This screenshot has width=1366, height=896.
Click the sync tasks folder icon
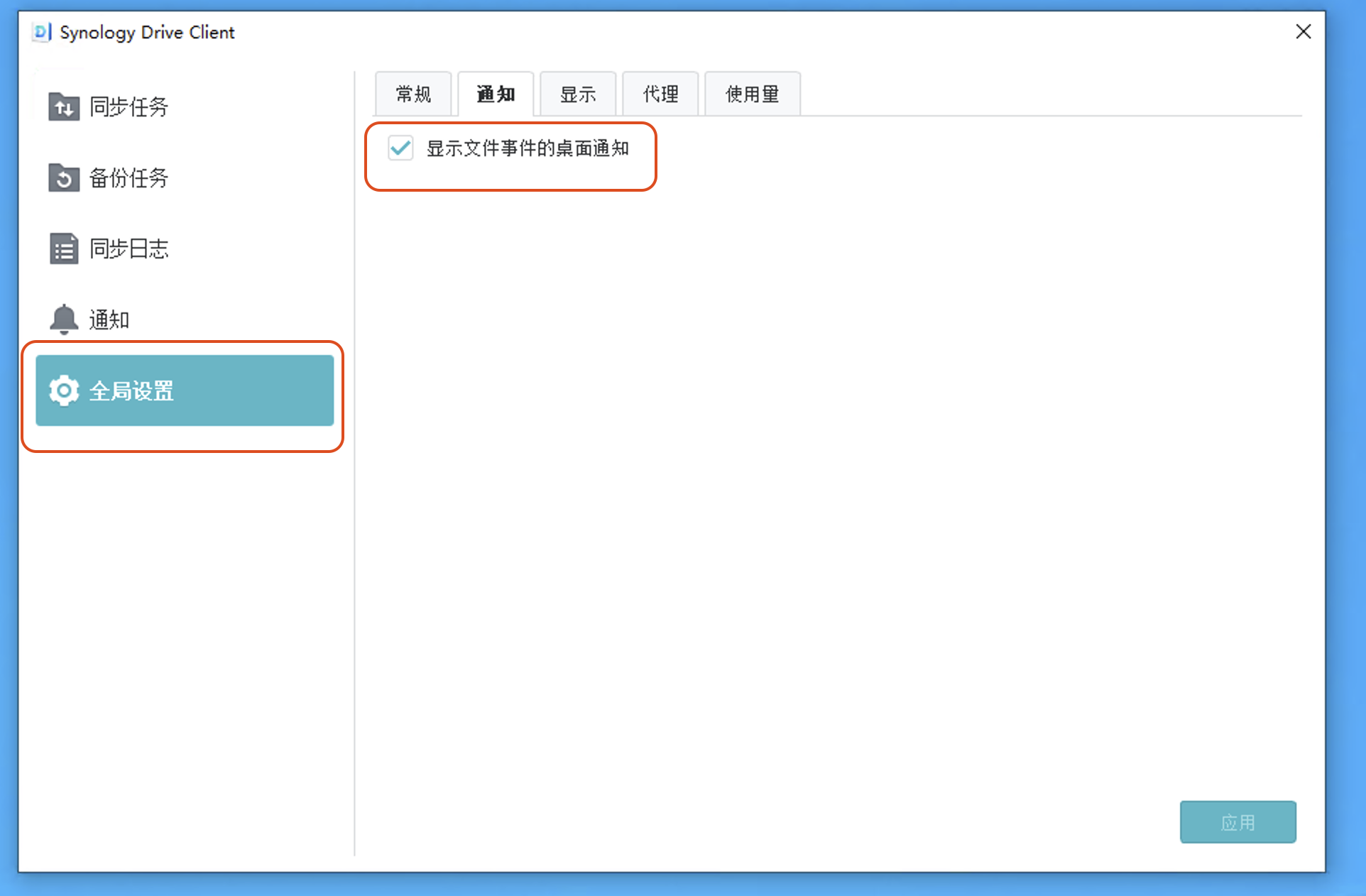(64, 107)
